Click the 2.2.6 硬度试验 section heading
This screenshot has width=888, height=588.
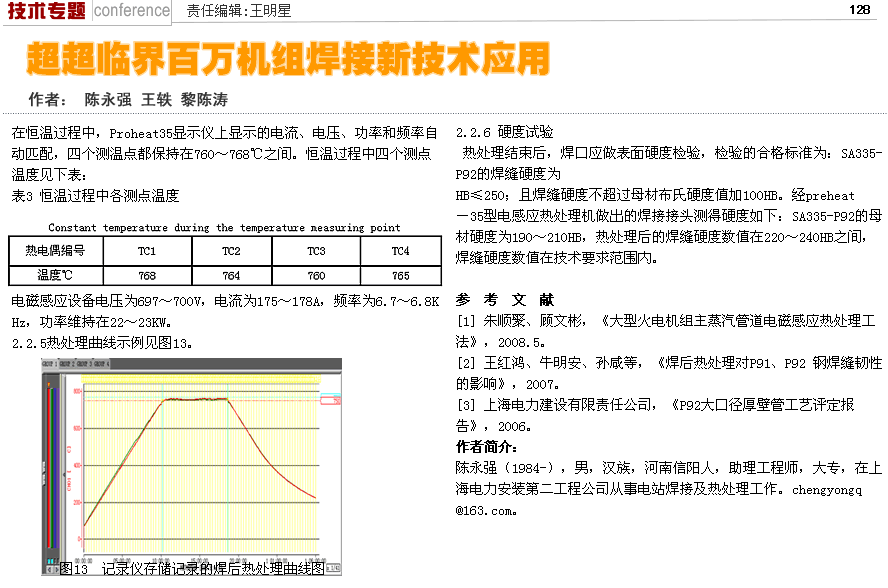[x=504, y=133]
